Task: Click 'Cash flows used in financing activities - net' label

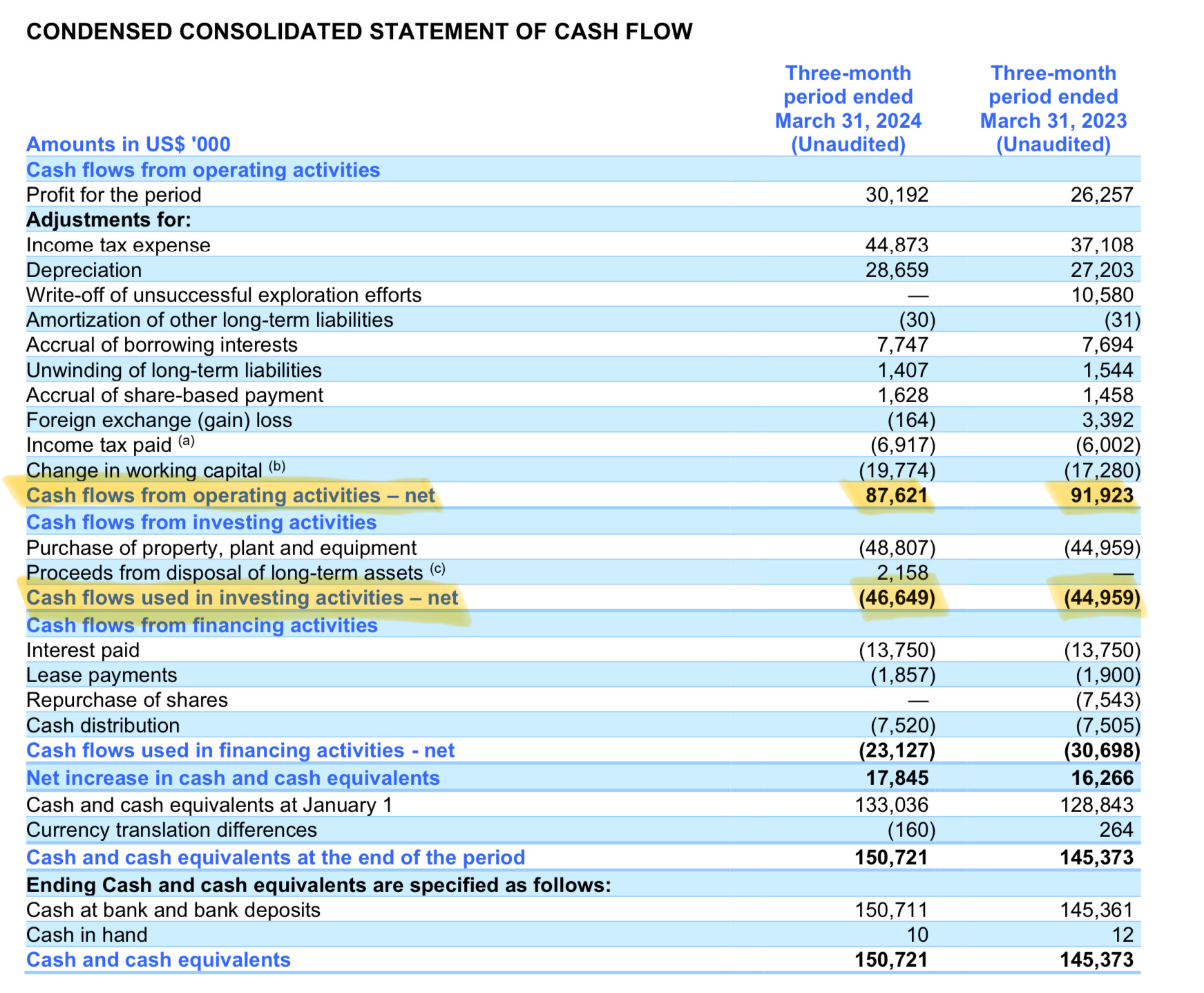Action: [240, 750]
